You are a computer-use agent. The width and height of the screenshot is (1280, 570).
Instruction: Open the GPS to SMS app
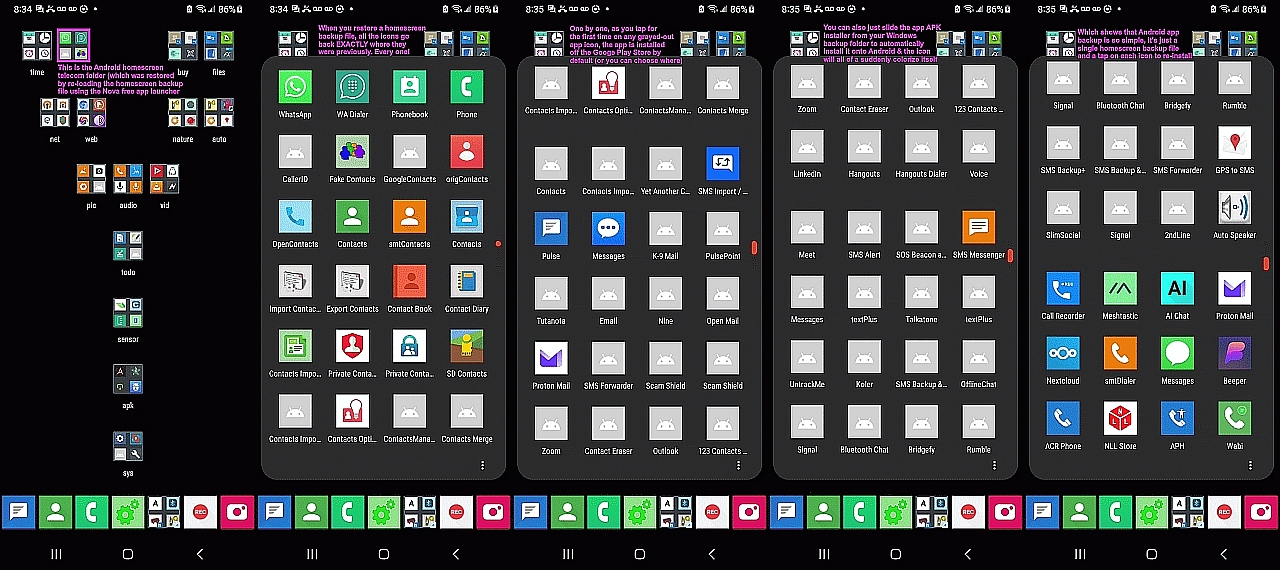[1235, 143]
